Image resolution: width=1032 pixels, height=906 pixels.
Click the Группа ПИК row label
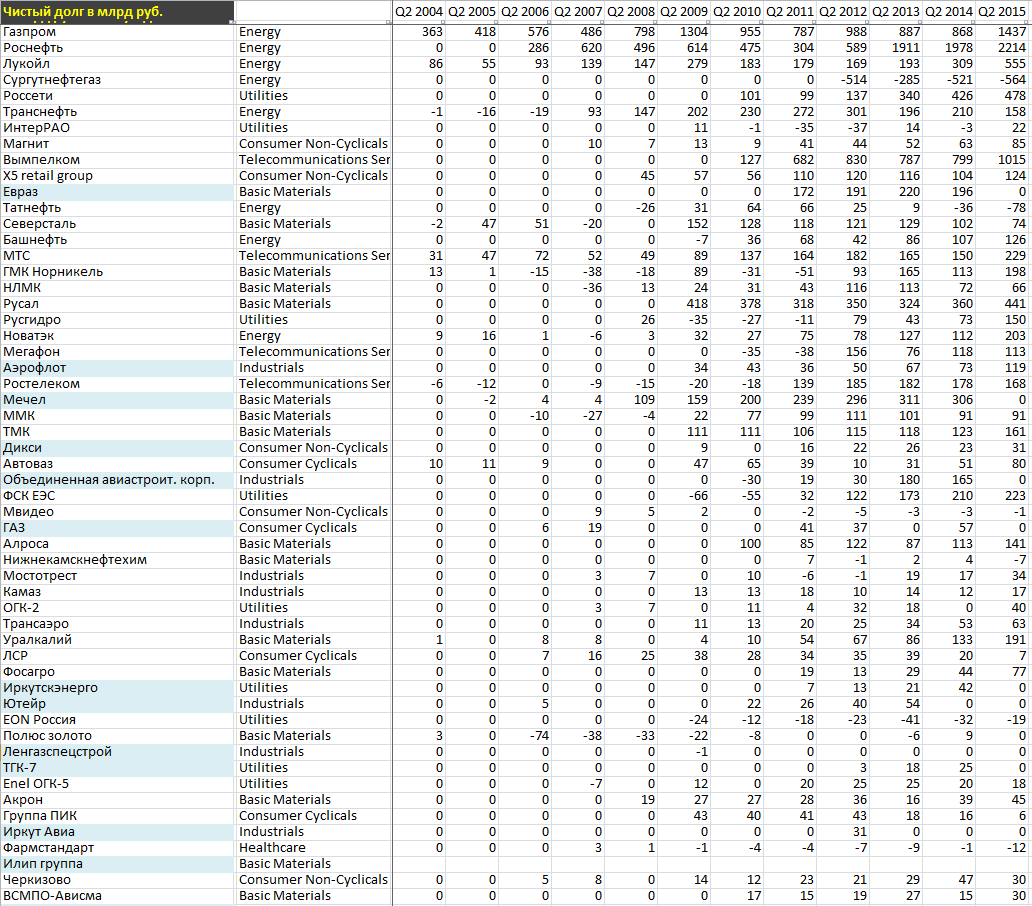[x=117, y=817]
